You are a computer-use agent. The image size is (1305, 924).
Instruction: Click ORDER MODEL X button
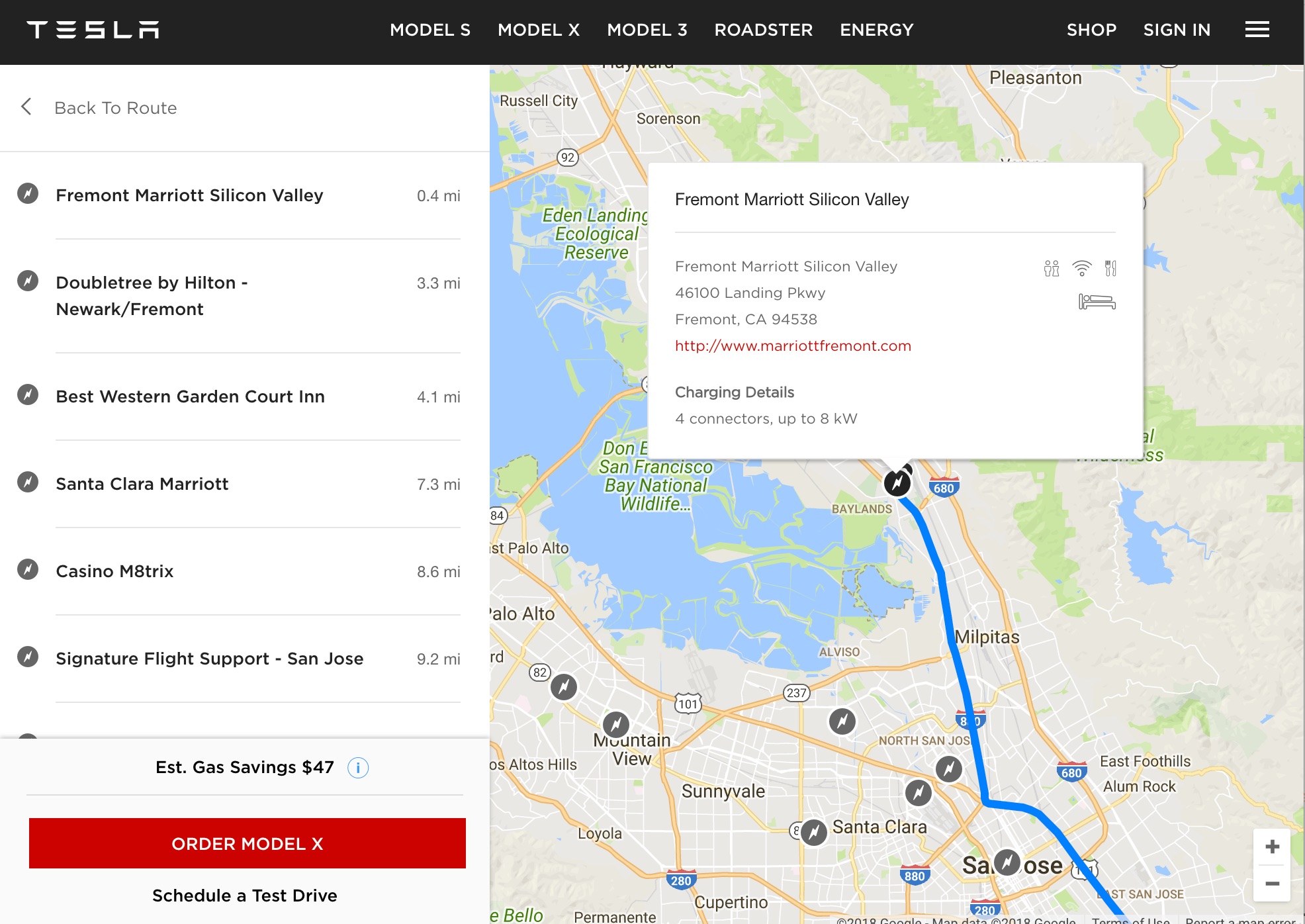click(245, 844)
